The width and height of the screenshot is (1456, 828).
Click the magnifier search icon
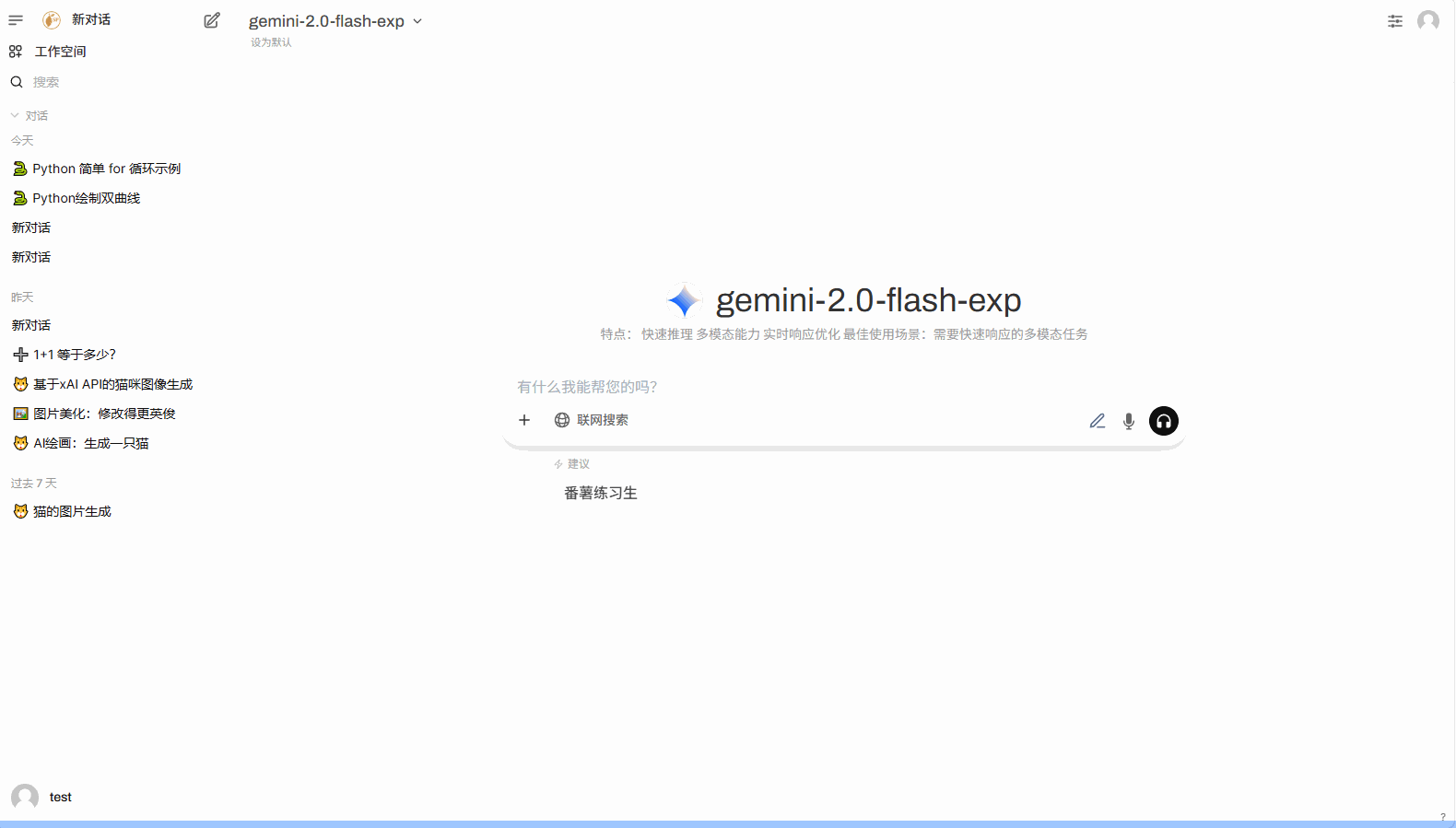coord(17,82)
